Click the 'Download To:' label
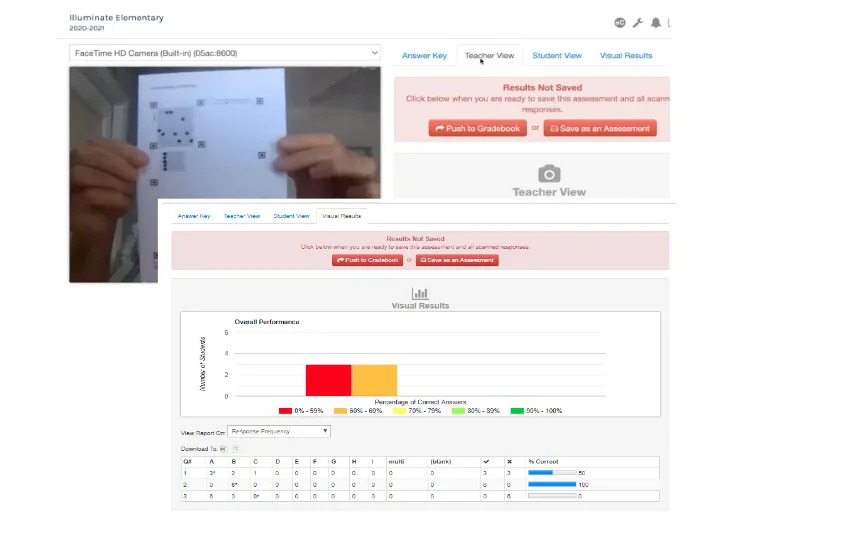Screen dimensions: 847x536 tap(199, 449)
